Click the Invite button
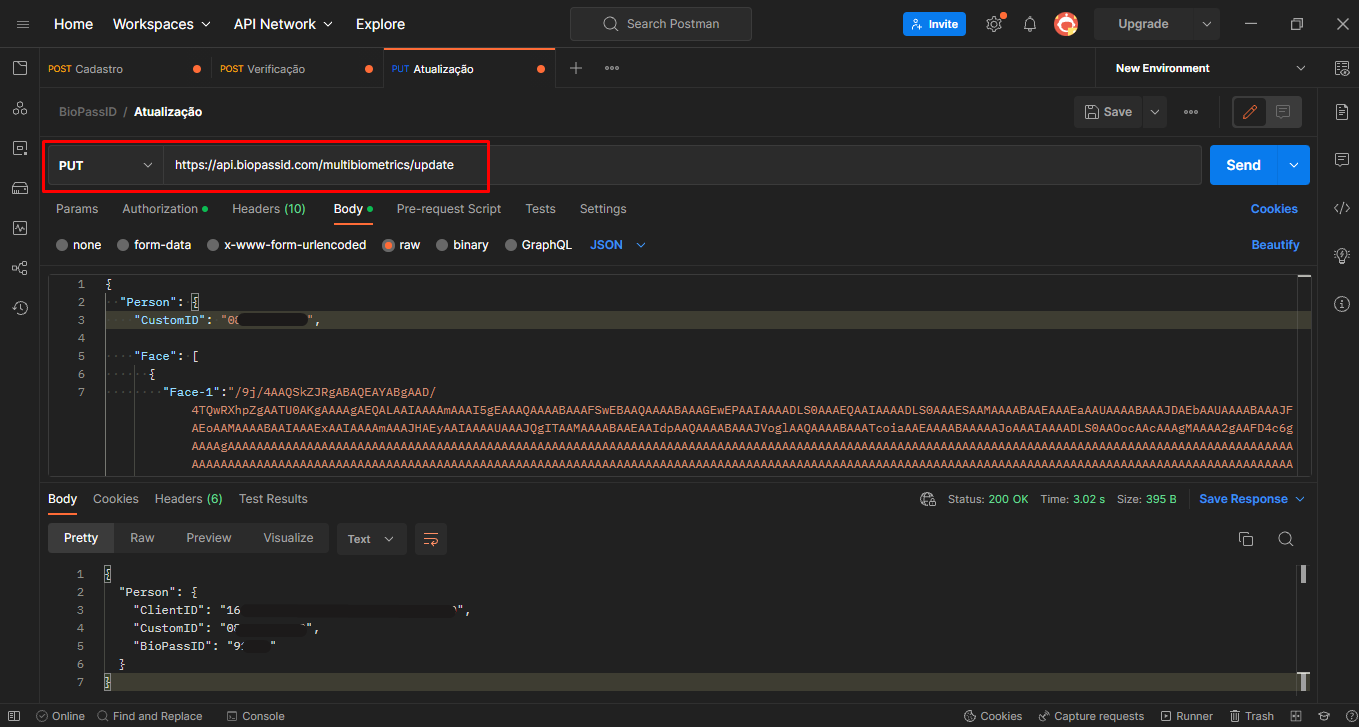The image size is (1359, 727). [x=934, y=24]
